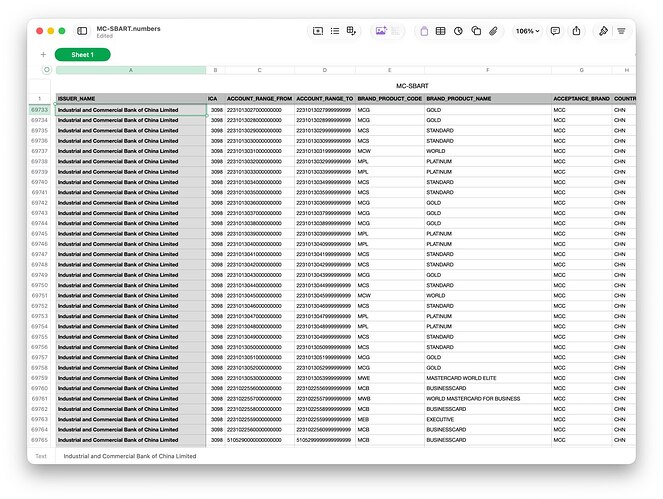Open the pivot table toolbar icon

(351, 31)
